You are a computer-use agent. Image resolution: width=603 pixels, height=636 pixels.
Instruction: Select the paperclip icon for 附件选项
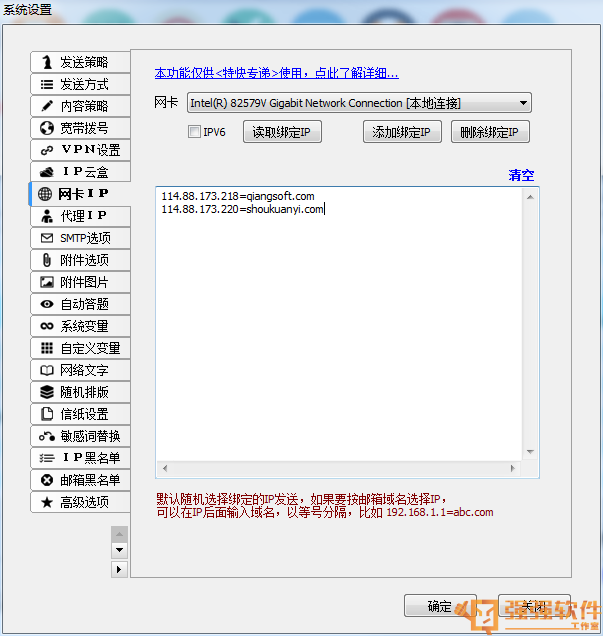[x=47, y=260]
